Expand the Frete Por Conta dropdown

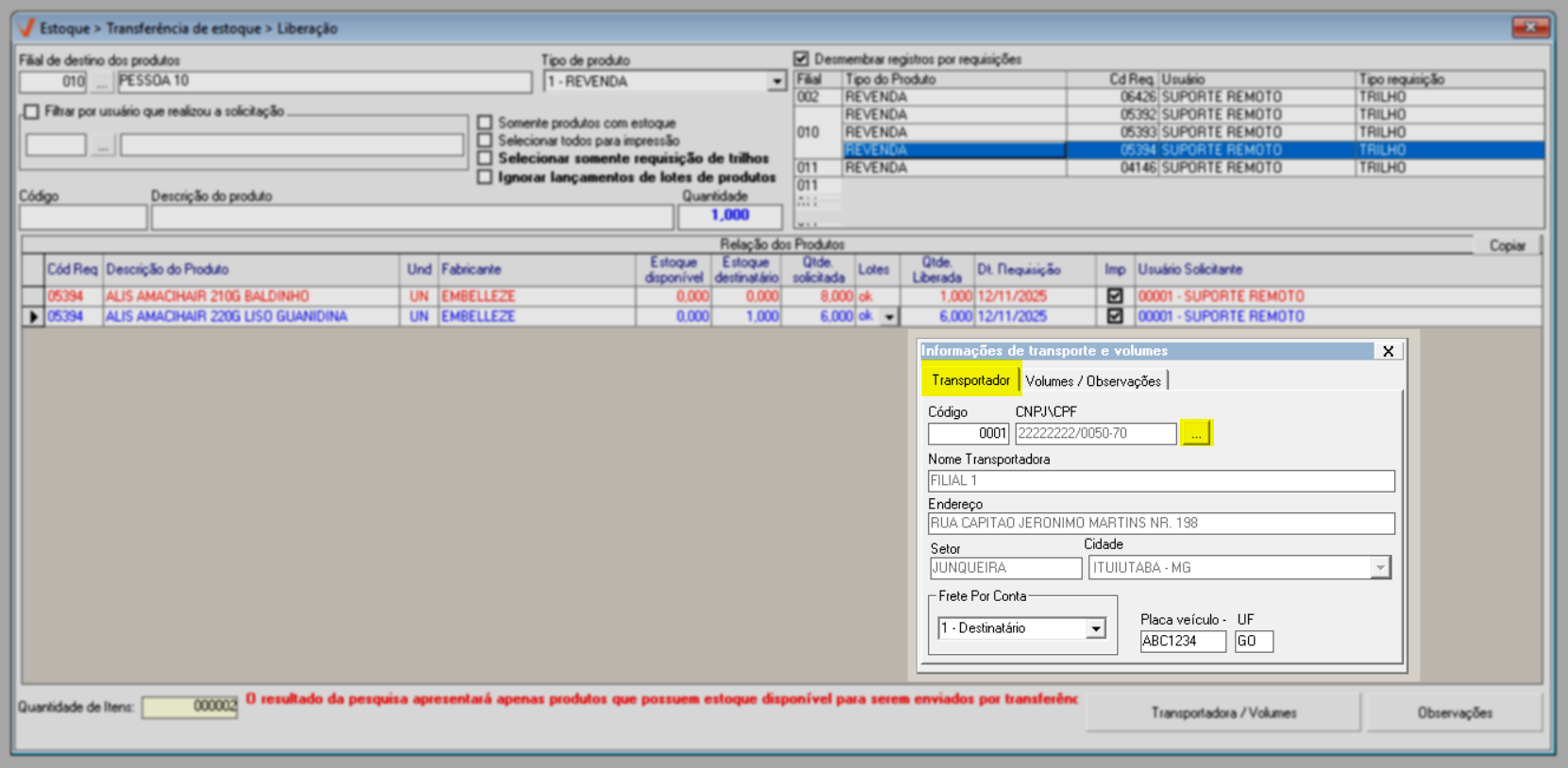pos(1096,628)
